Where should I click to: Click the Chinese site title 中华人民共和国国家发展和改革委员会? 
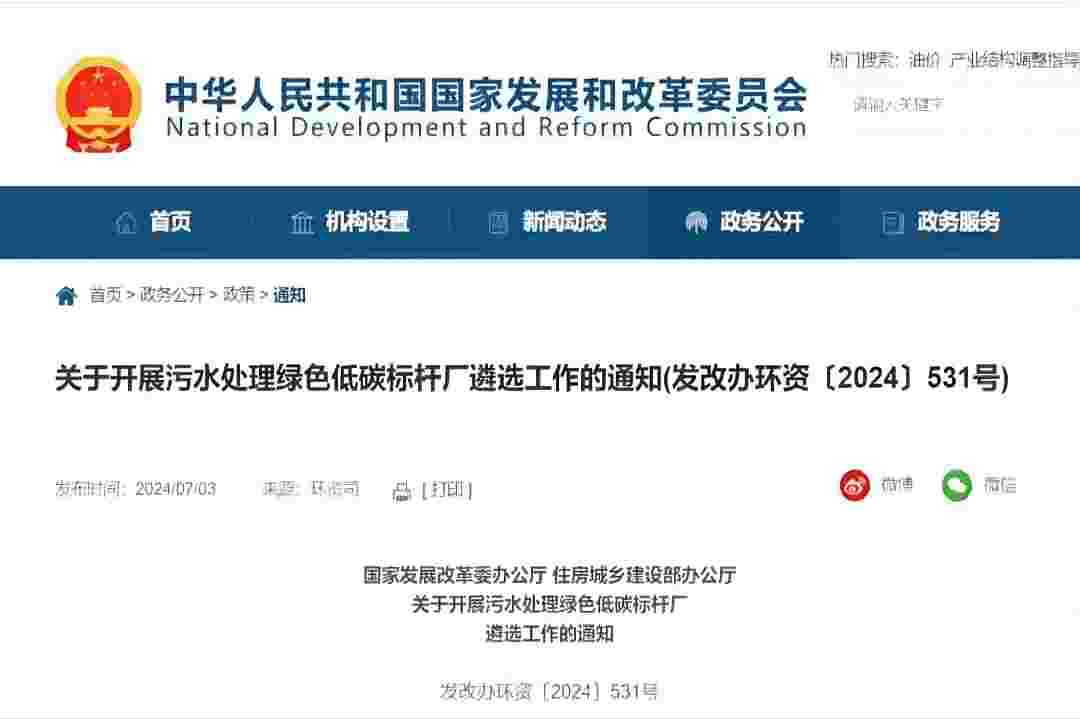coord(486,94)
